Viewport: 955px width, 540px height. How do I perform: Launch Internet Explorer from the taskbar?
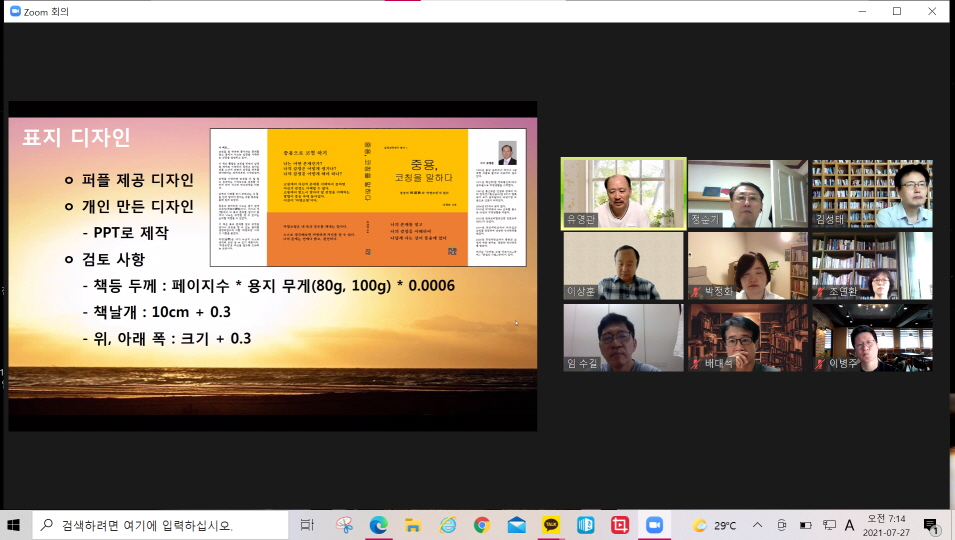447,524
